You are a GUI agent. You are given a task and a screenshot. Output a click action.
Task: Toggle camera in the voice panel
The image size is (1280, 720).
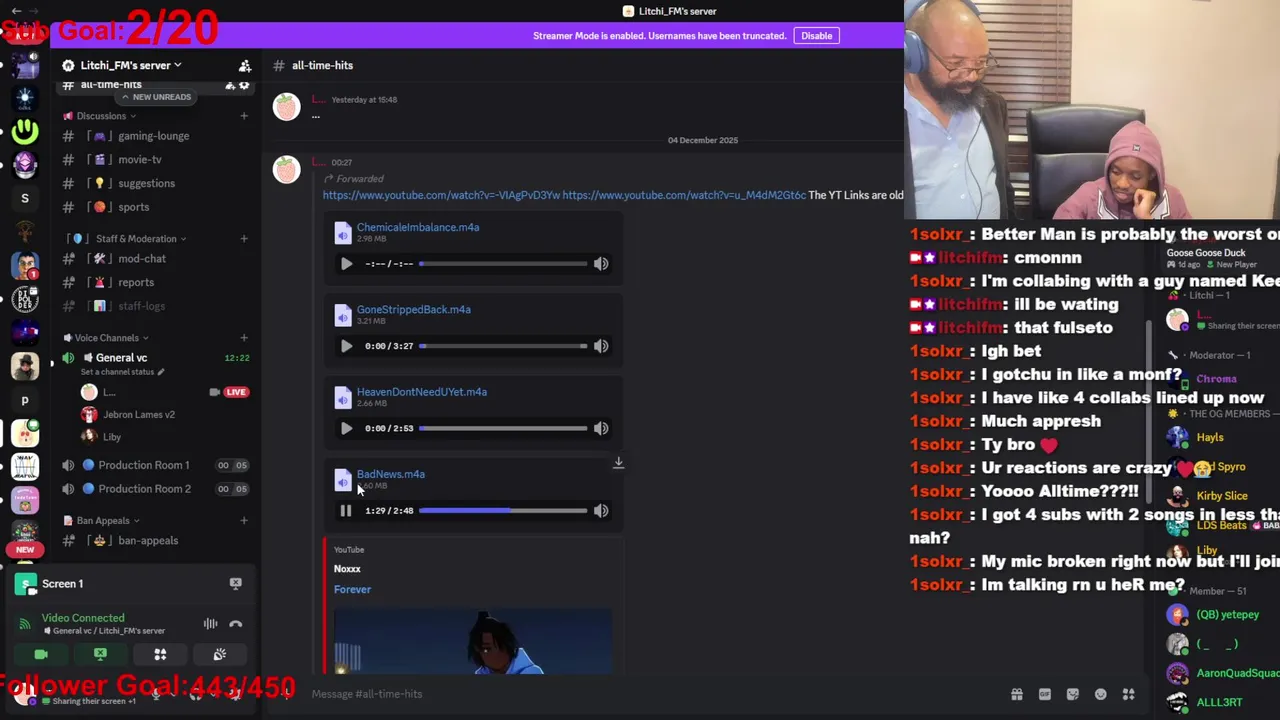coord(41,654)
